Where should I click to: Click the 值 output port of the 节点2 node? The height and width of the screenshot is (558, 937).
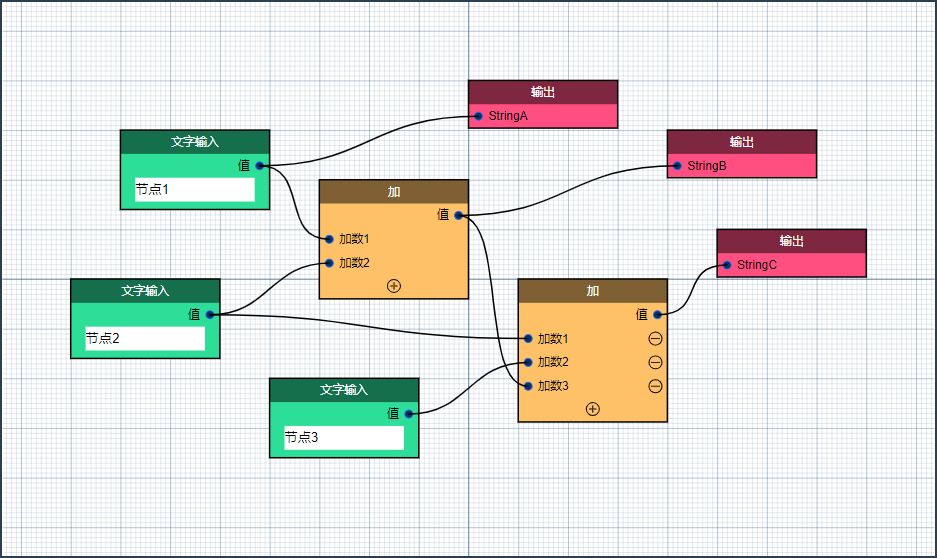pyautogui.click(x=210, y=315)
